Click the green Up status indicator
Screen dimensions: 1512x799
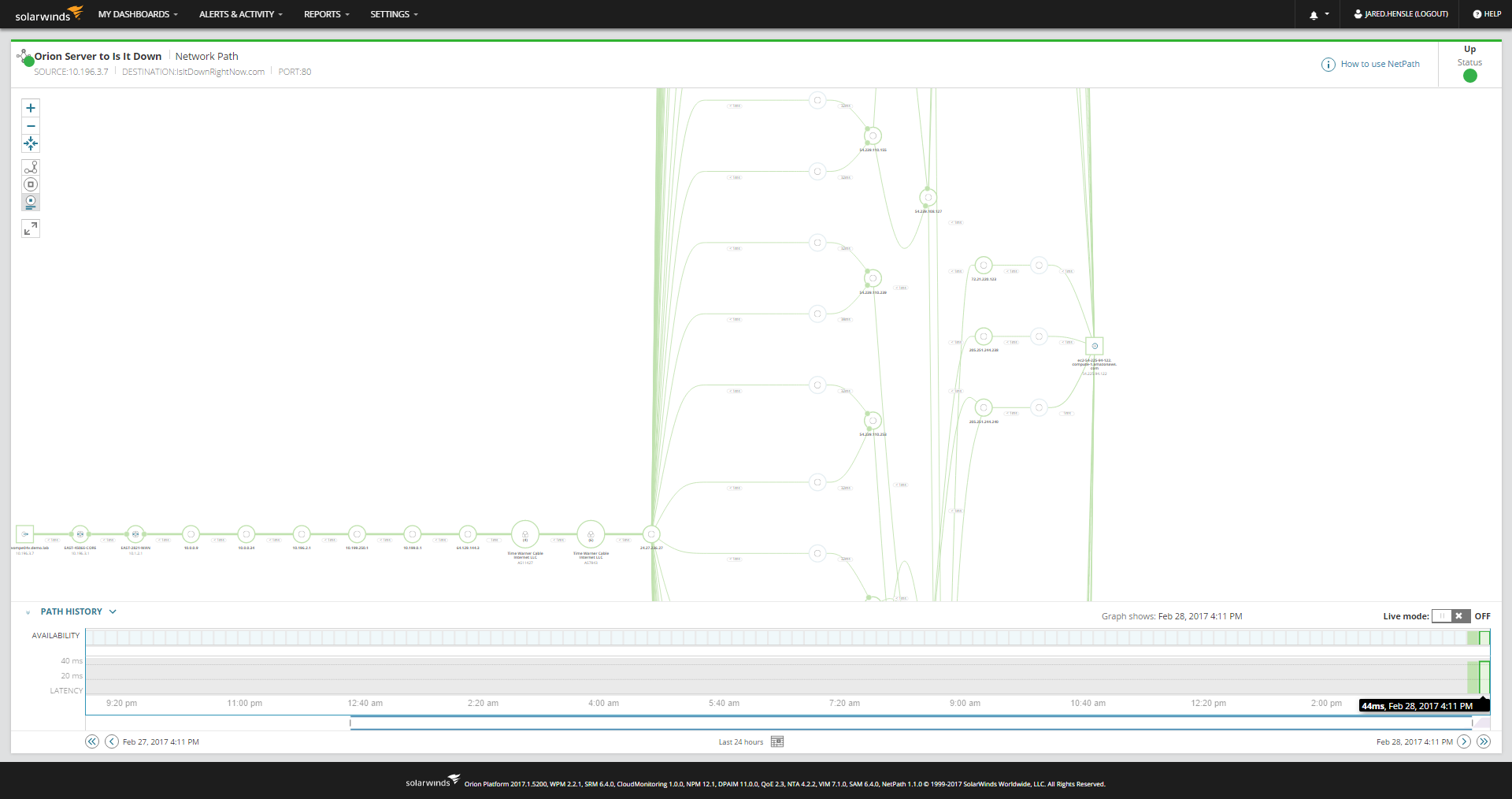tap(1470, 76)
